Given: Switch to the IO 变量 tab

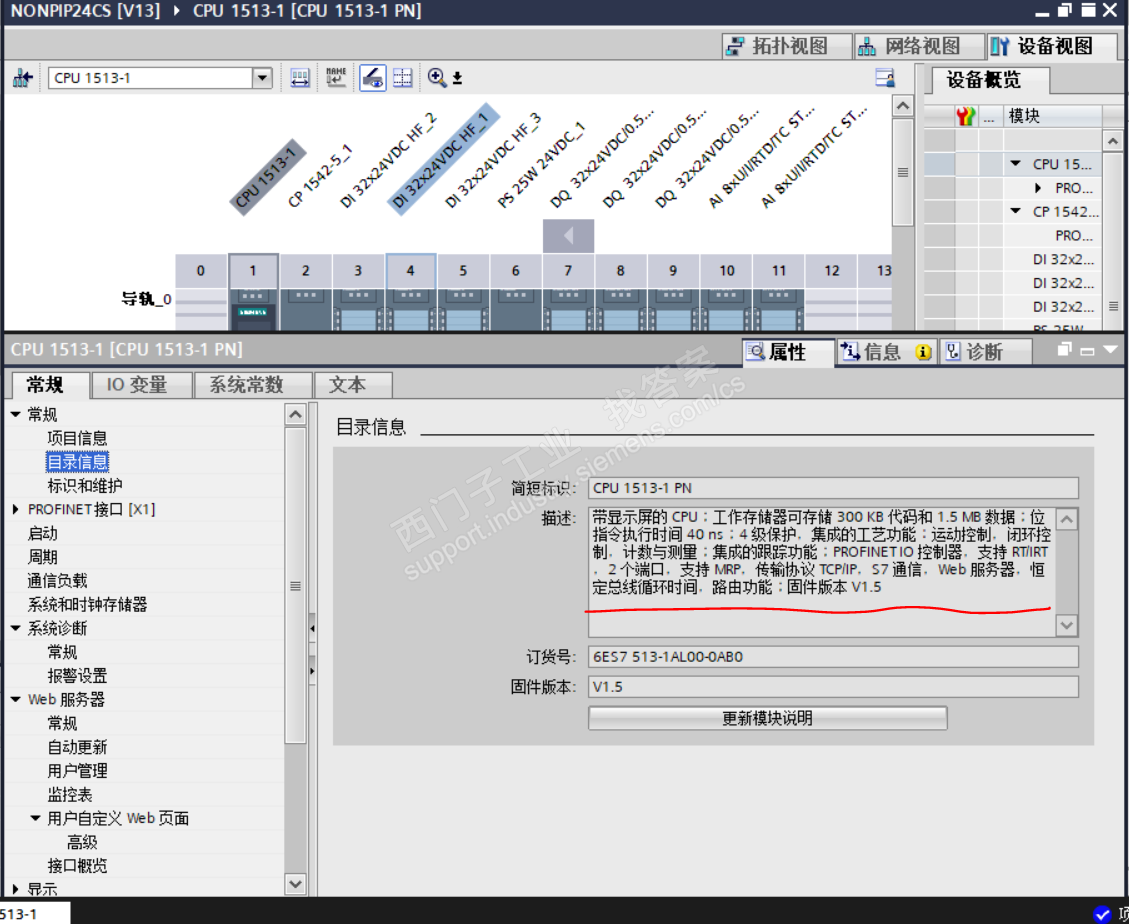Looking at the screenshot, I should tap(142, 385).
